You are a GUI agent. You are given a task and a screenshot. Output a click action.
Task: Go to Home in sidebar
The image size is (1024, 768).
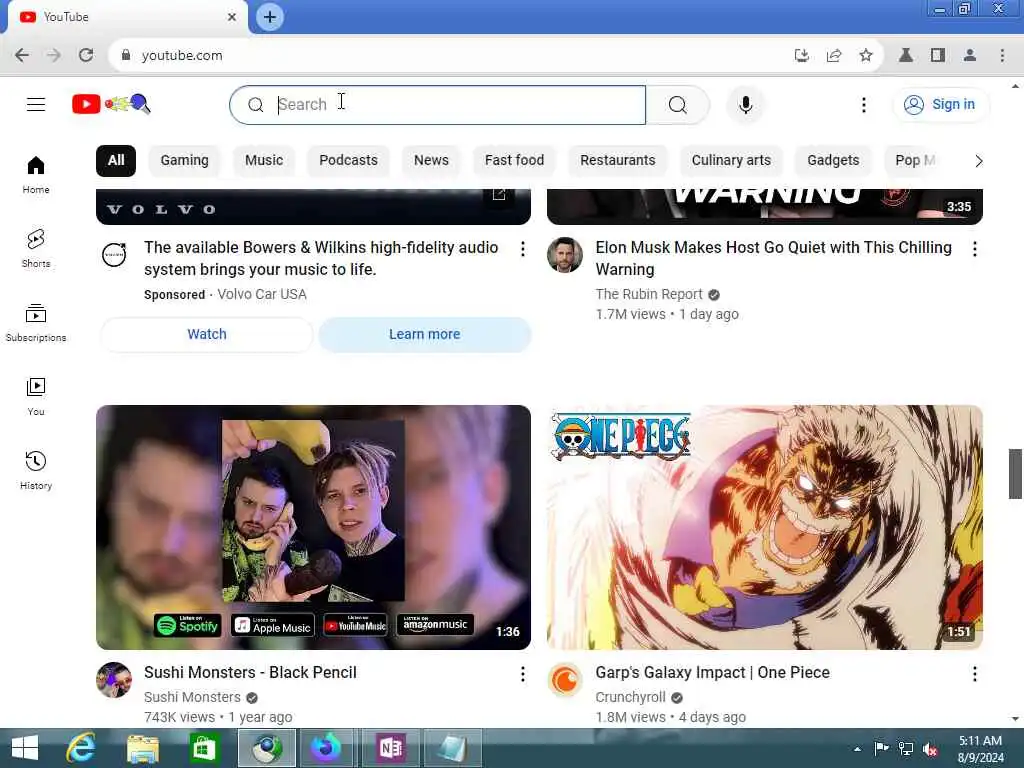pyautogui.click(x=36, y=175)
